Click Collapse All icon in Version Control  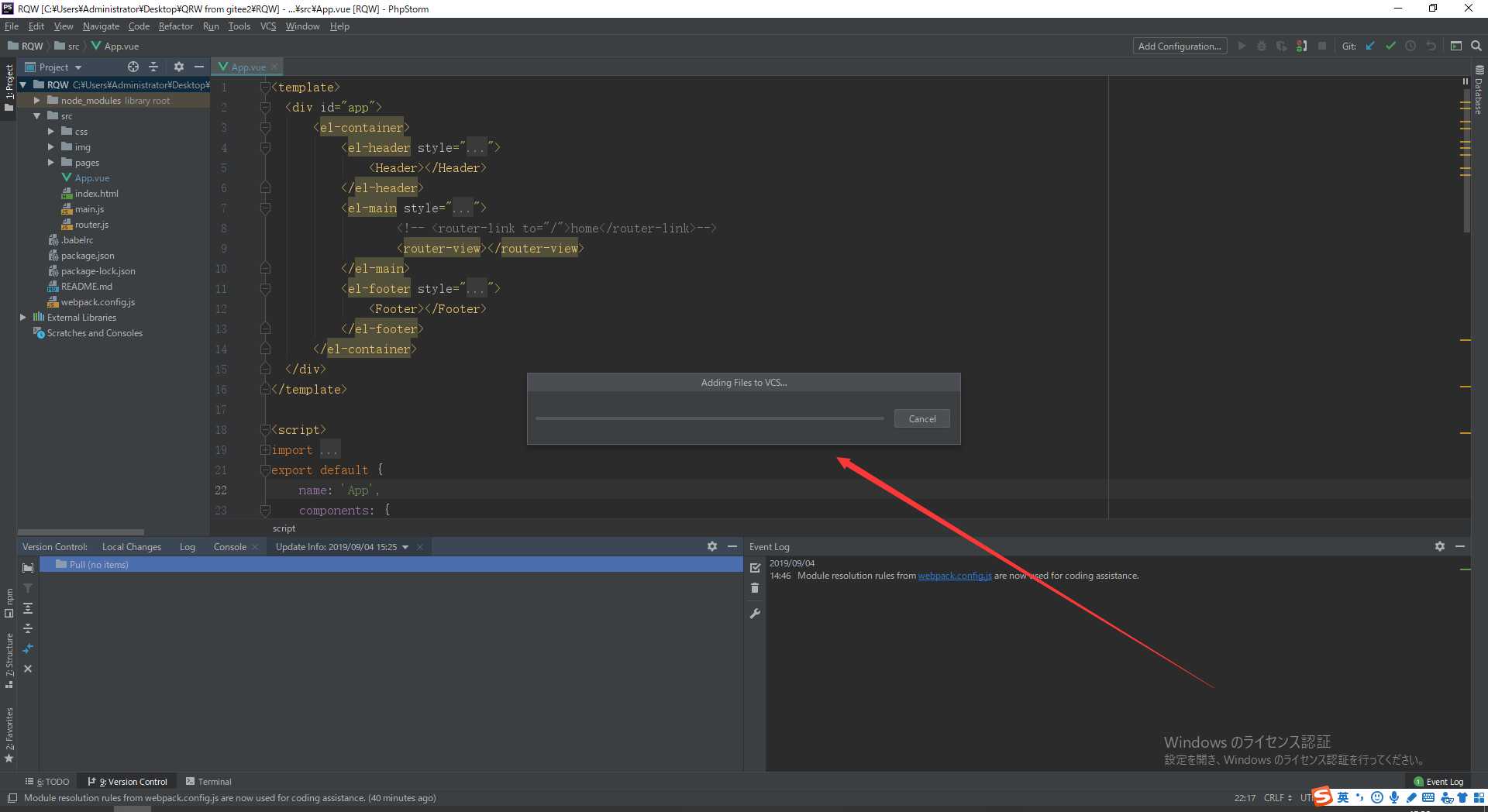click(x=28, y=628)
